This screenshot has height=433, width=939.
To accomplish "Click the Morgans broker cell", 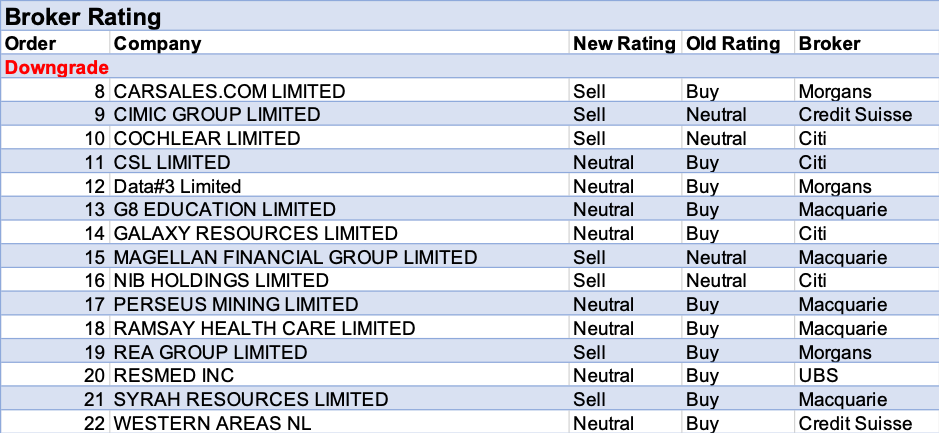I will [x=835, y=352].
